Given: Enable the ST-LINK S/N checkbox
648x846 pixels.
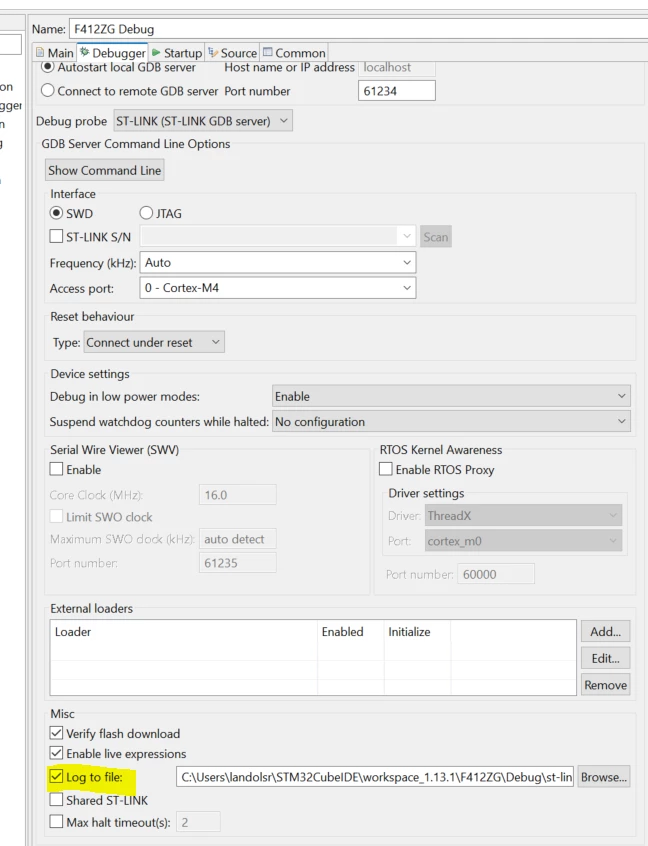Looking at the screenshot, I should (x=56, y=236).
